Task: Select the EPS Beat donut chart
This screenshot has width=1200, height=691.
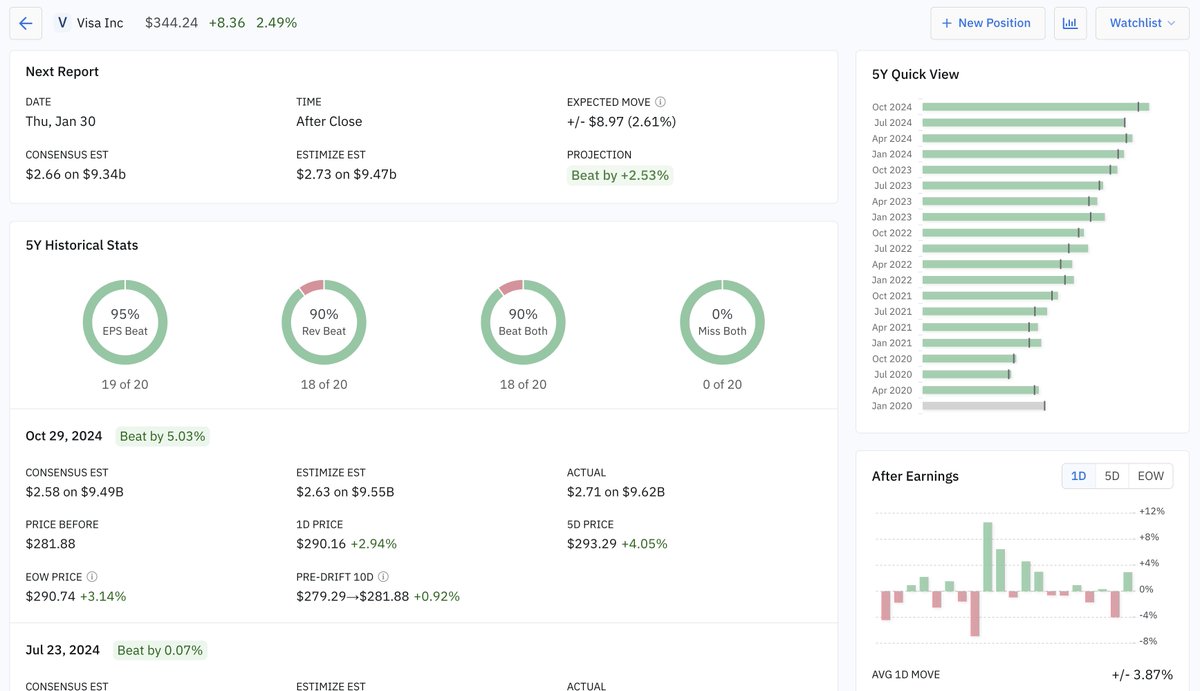Action: [124, 321]
